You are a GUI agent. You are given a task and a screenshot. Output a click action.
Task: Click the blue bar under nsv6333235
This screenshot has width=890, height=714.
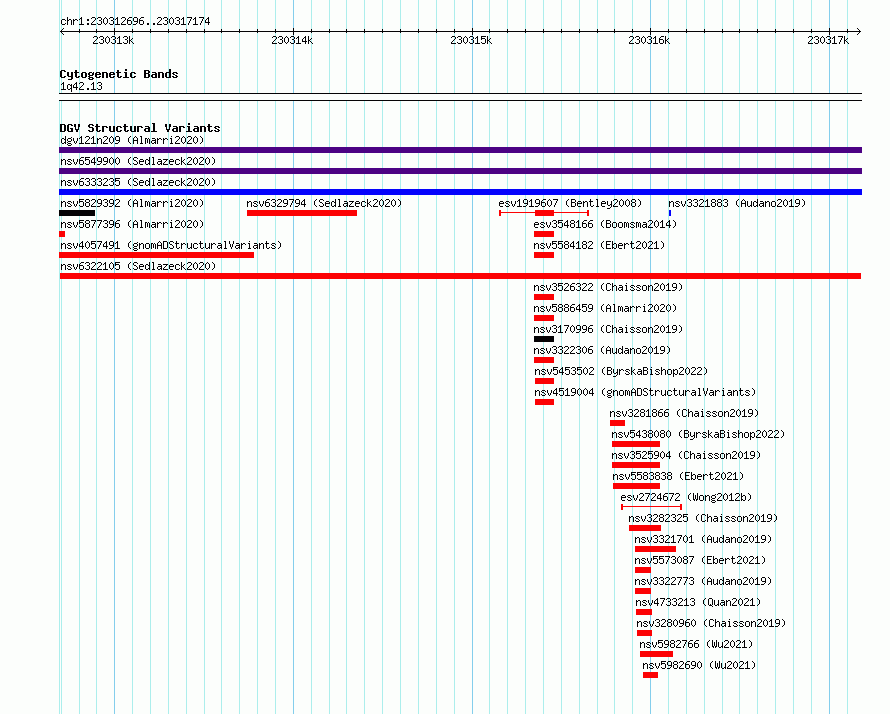click(460, 192)
